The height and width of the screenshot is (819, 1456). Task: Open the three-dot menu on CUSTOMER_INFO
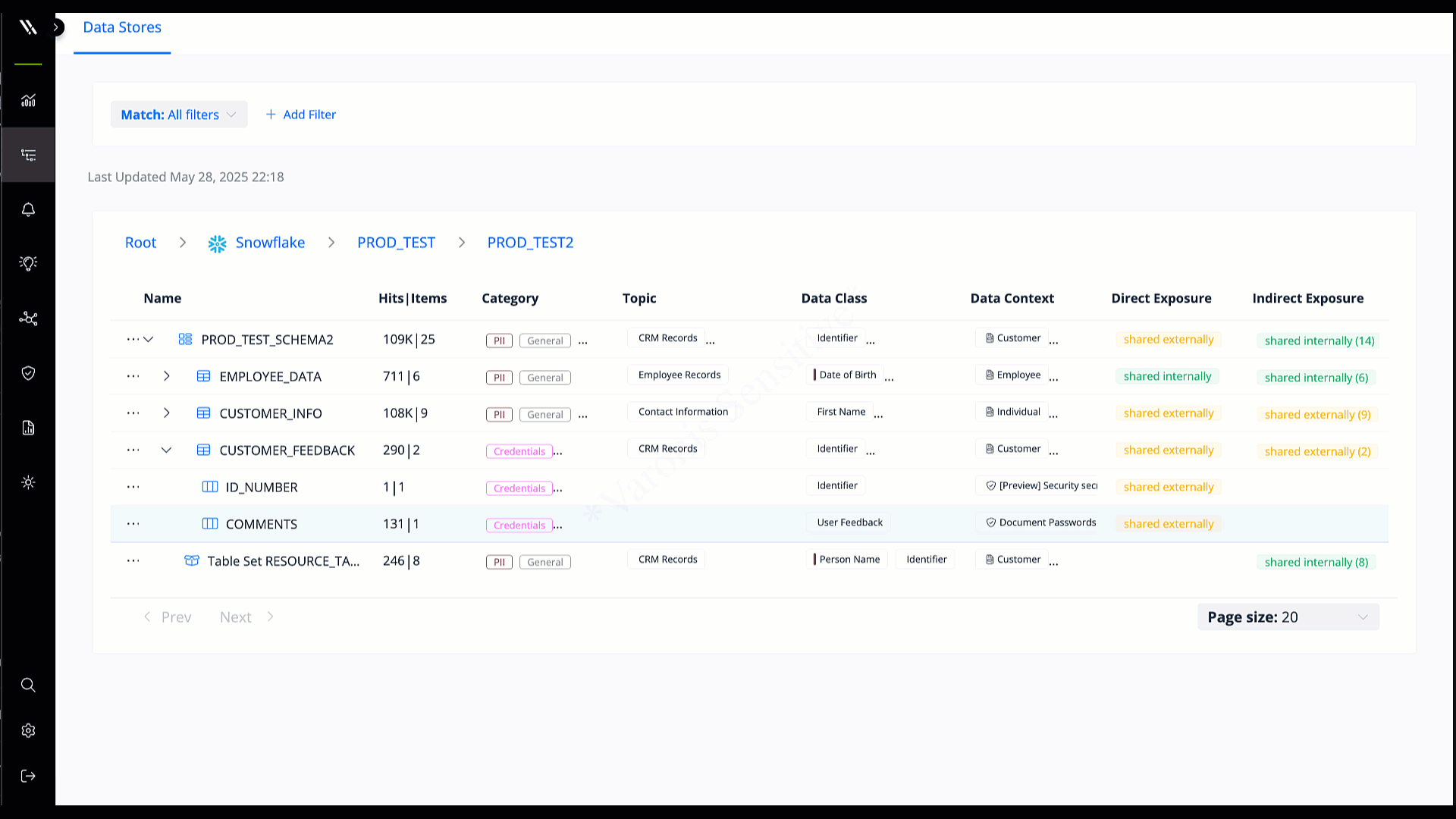pos(133,413)
